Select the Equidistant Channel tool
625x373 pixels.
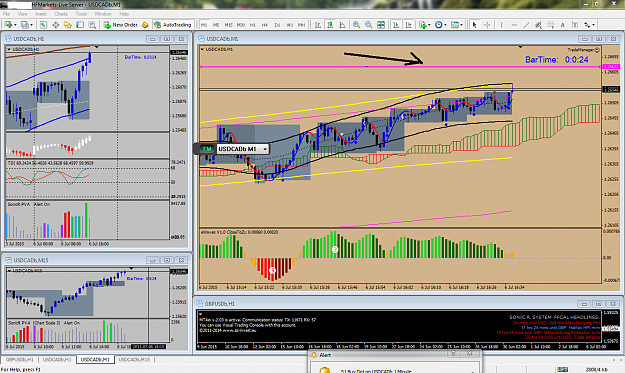coord(539,25)
